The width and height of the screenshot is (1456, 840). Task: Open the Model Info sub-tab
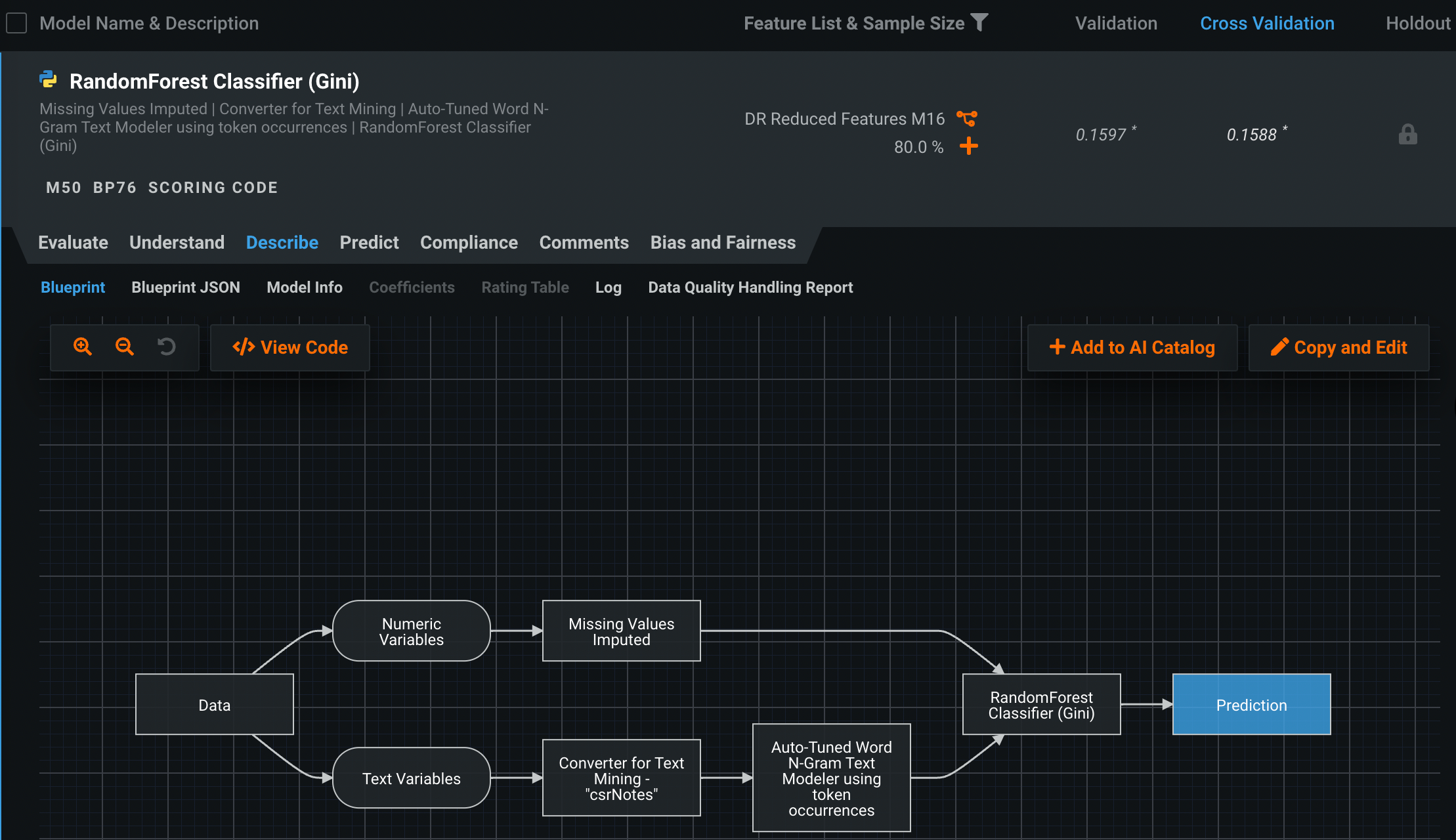pyautogui.click(x=305, y=287)
